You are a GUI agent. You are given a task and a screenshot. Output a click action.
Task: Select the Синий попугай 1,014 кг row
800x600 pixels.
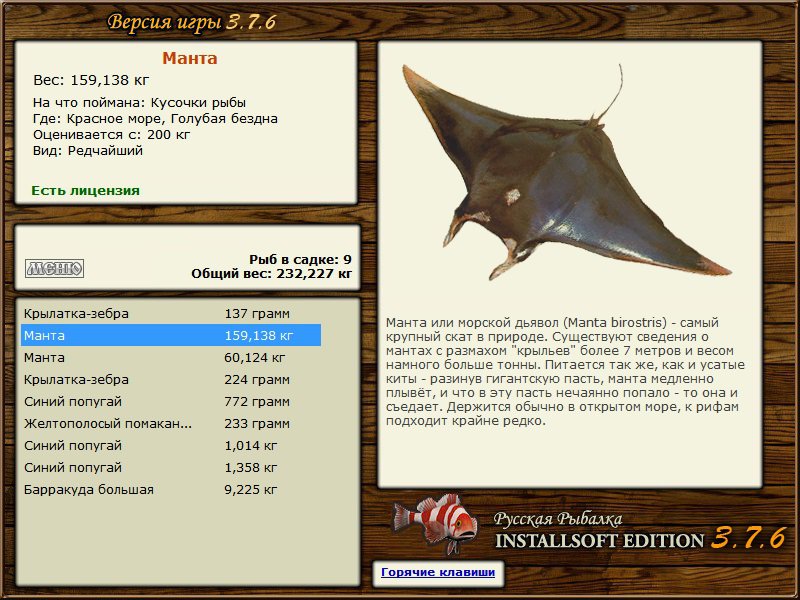coord(171,445)
